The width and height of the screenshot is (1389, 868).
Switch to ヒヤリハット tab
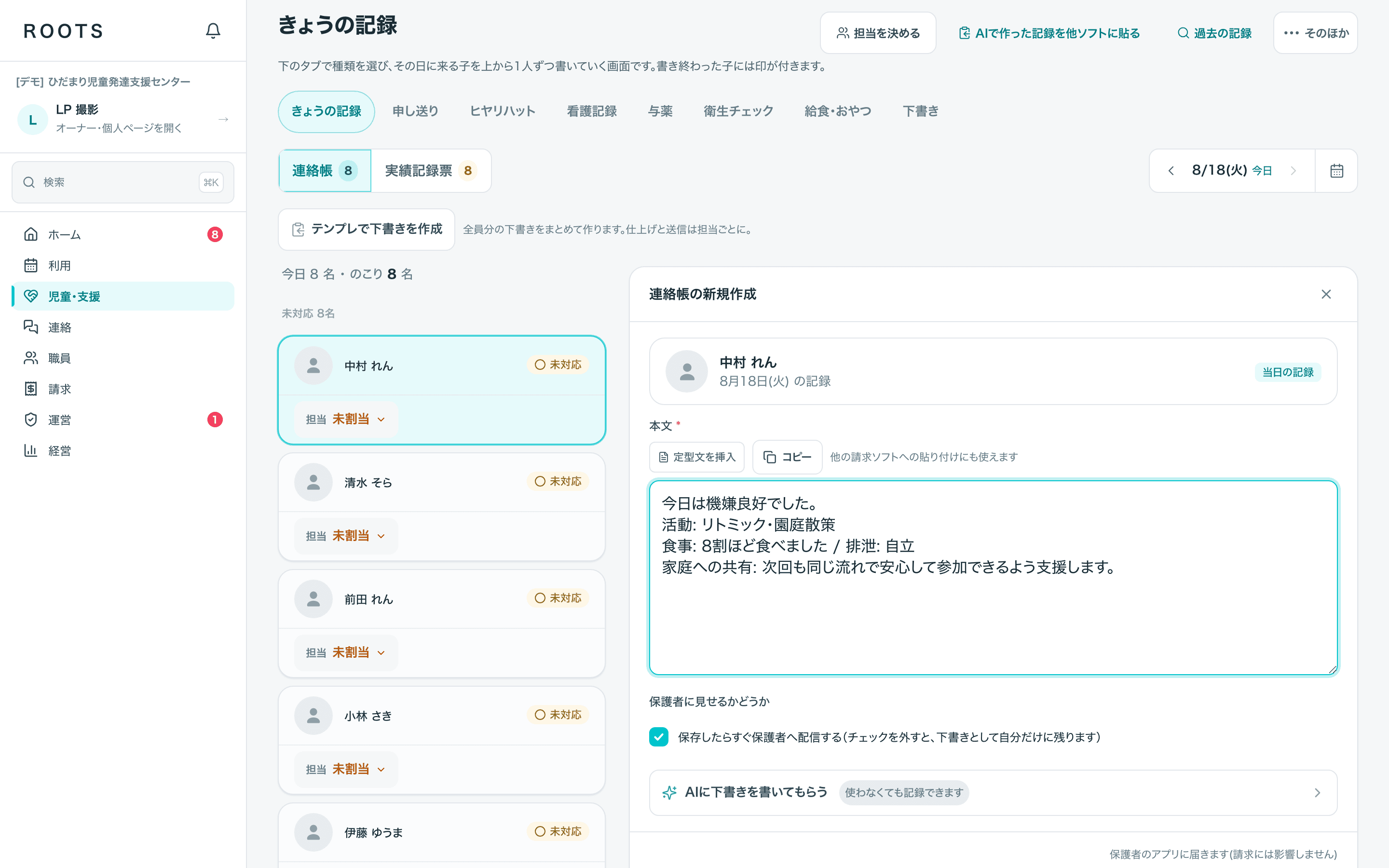502,111
